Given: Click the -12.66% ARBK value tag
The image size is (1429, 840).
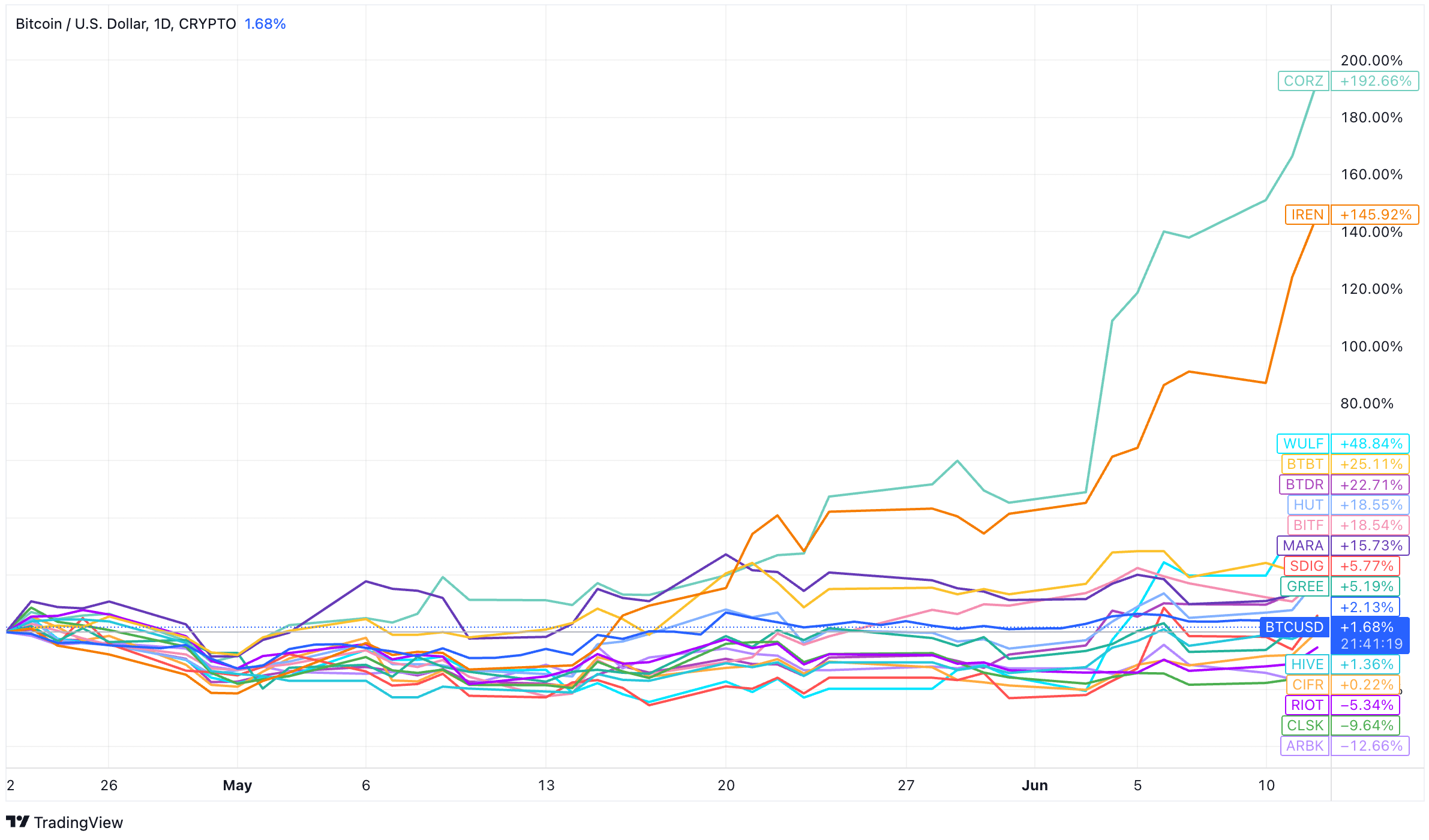Looking at the screenshot, I should (1370, 746).
